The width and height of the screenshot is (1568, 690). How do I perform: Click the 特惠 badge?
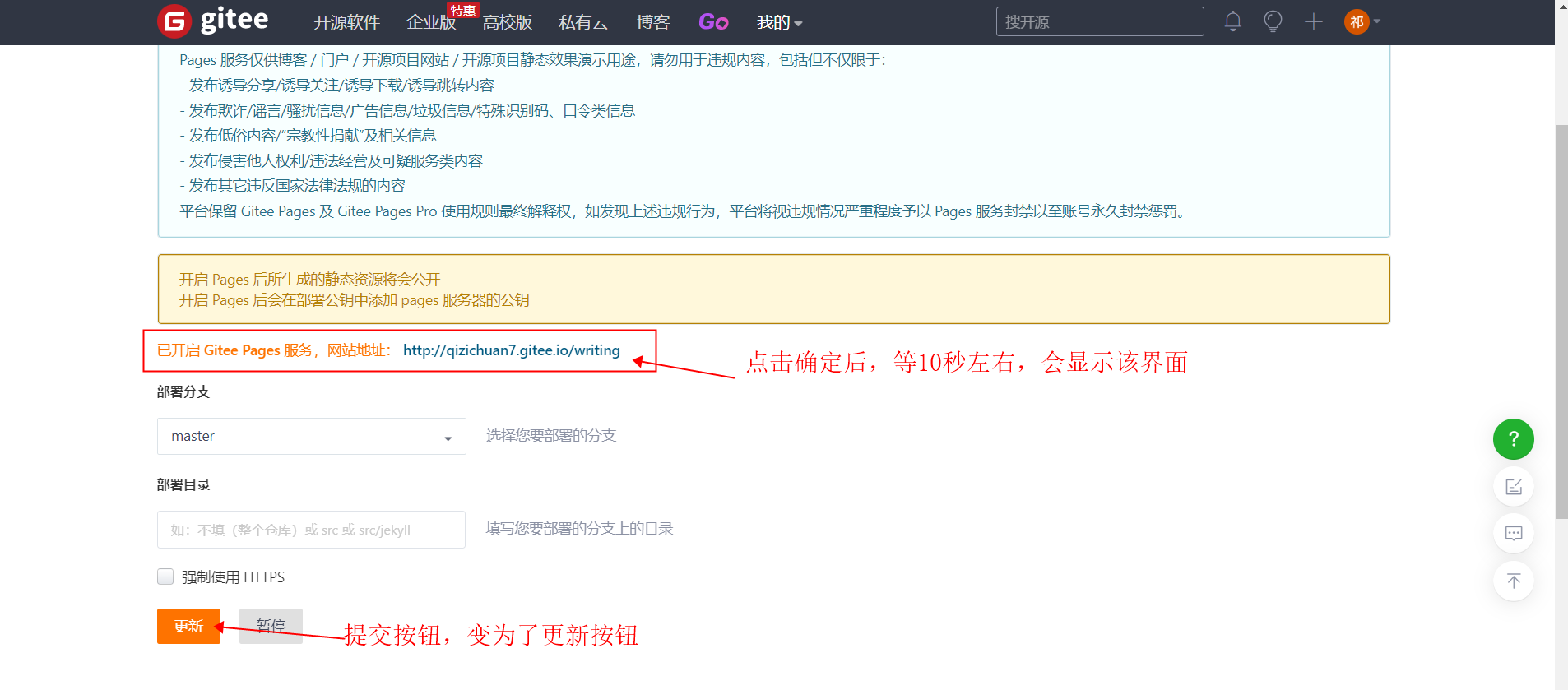(463, 10)
